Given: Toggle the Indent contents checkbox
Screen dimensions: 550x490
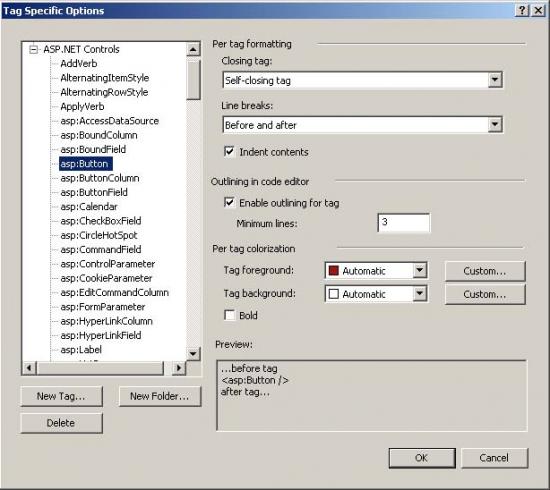Looking at the screenshot, I should pyautogui.click(x=229, y=152).
